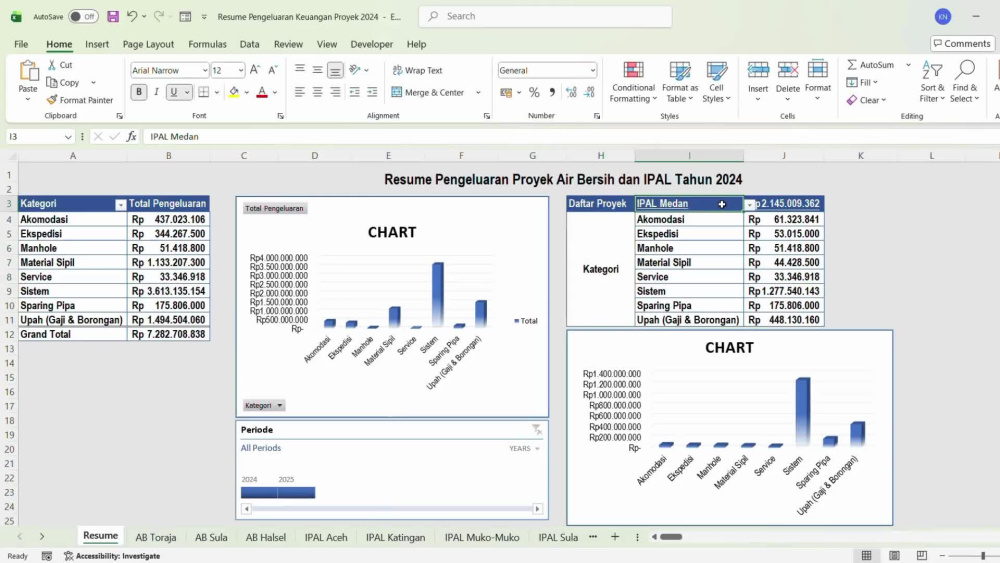Click Insert cells icon

(758, 70)
